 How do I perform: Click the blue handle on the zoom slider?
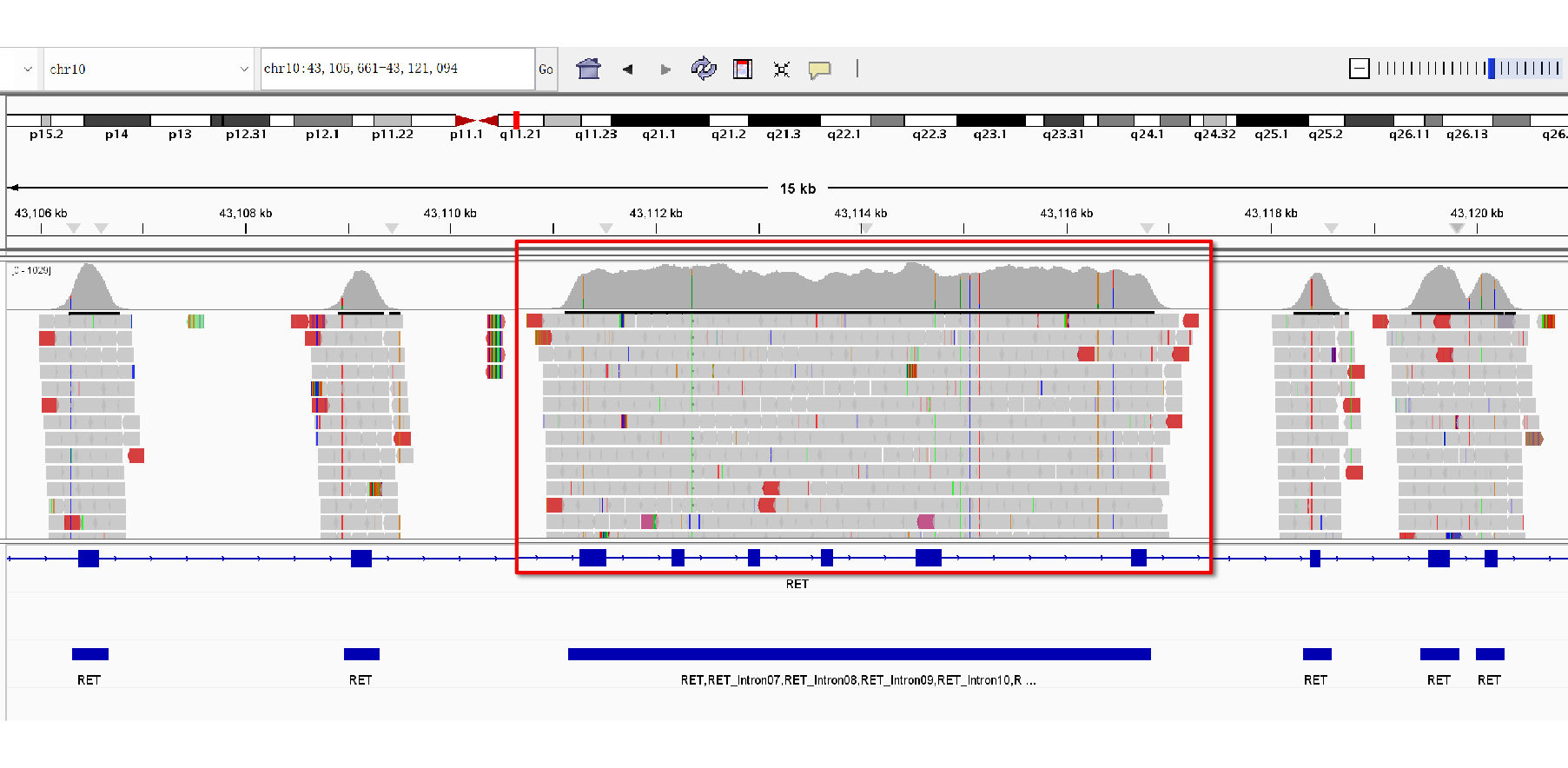[x=1492, y=69]
